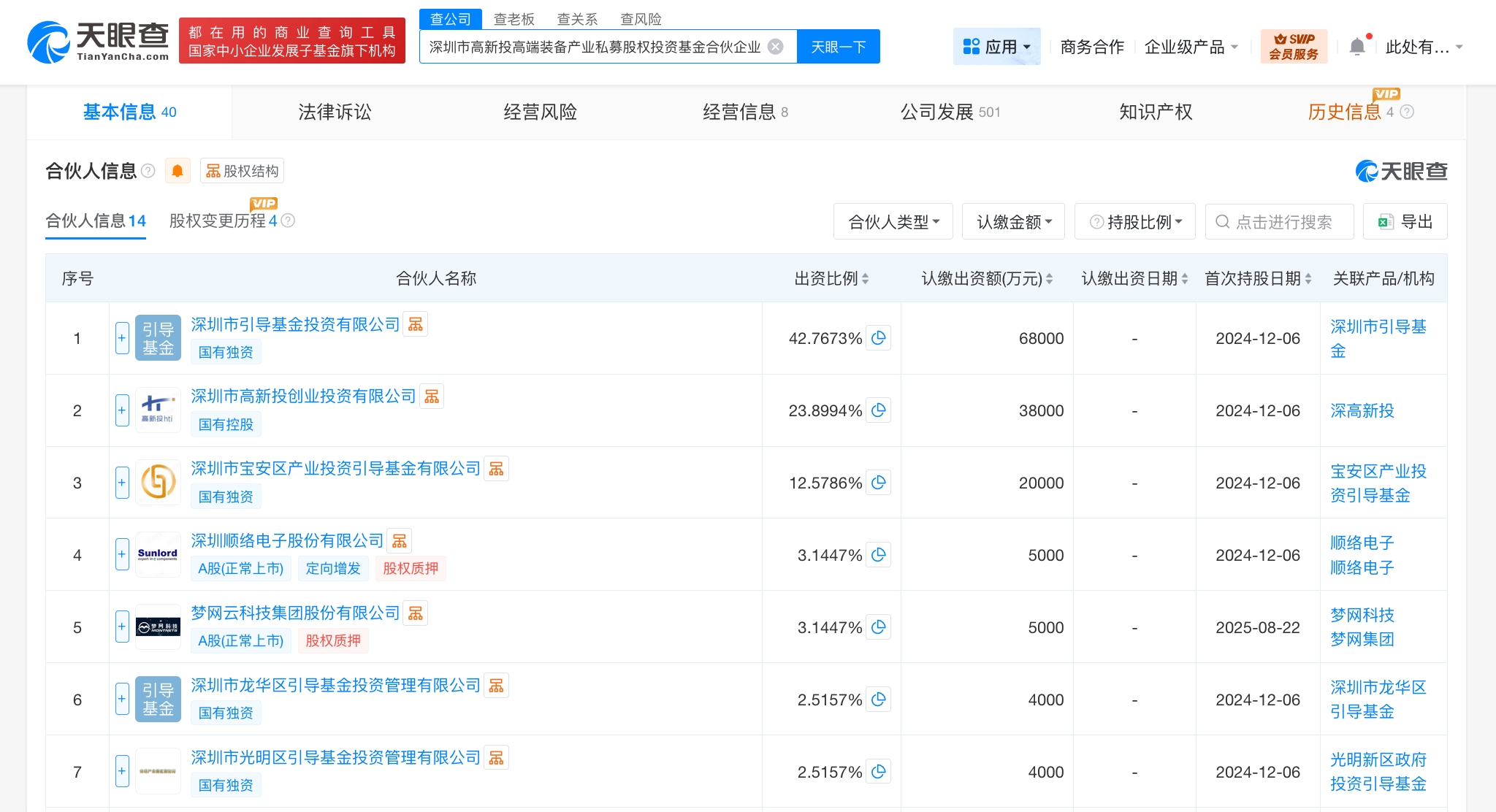Screen dimensions: 1496x812
Task: Open 应用 dropdown in header
Action: pos(996,47)
